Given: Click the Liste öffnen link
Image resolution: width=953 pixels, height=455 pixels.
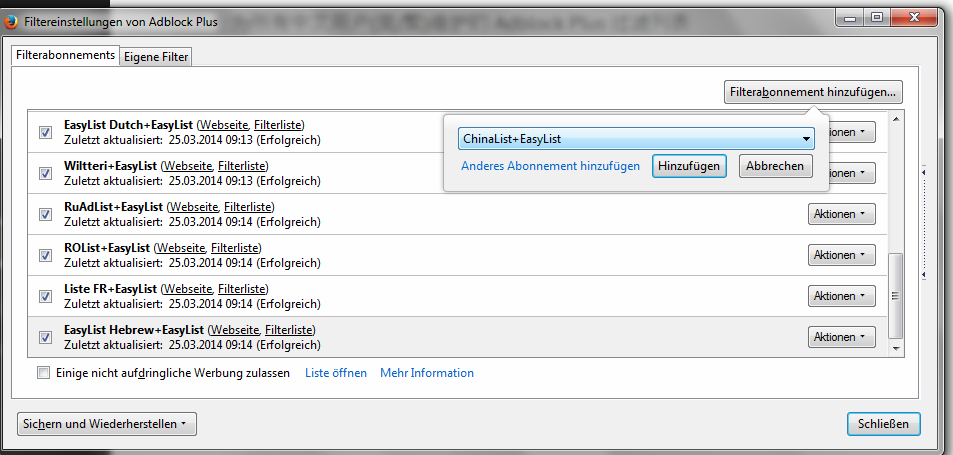Looking at the screenshot, I should pyautogui.click(x=336, y=373).
